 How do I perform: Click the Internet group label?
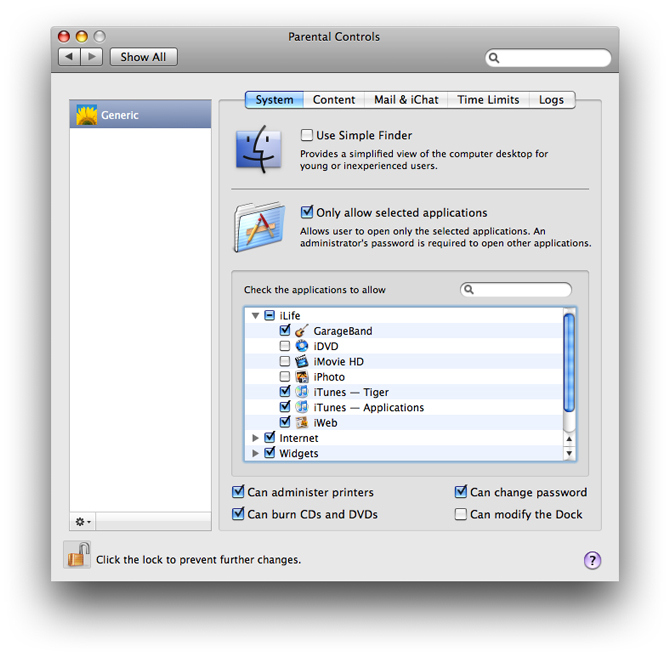299,438
